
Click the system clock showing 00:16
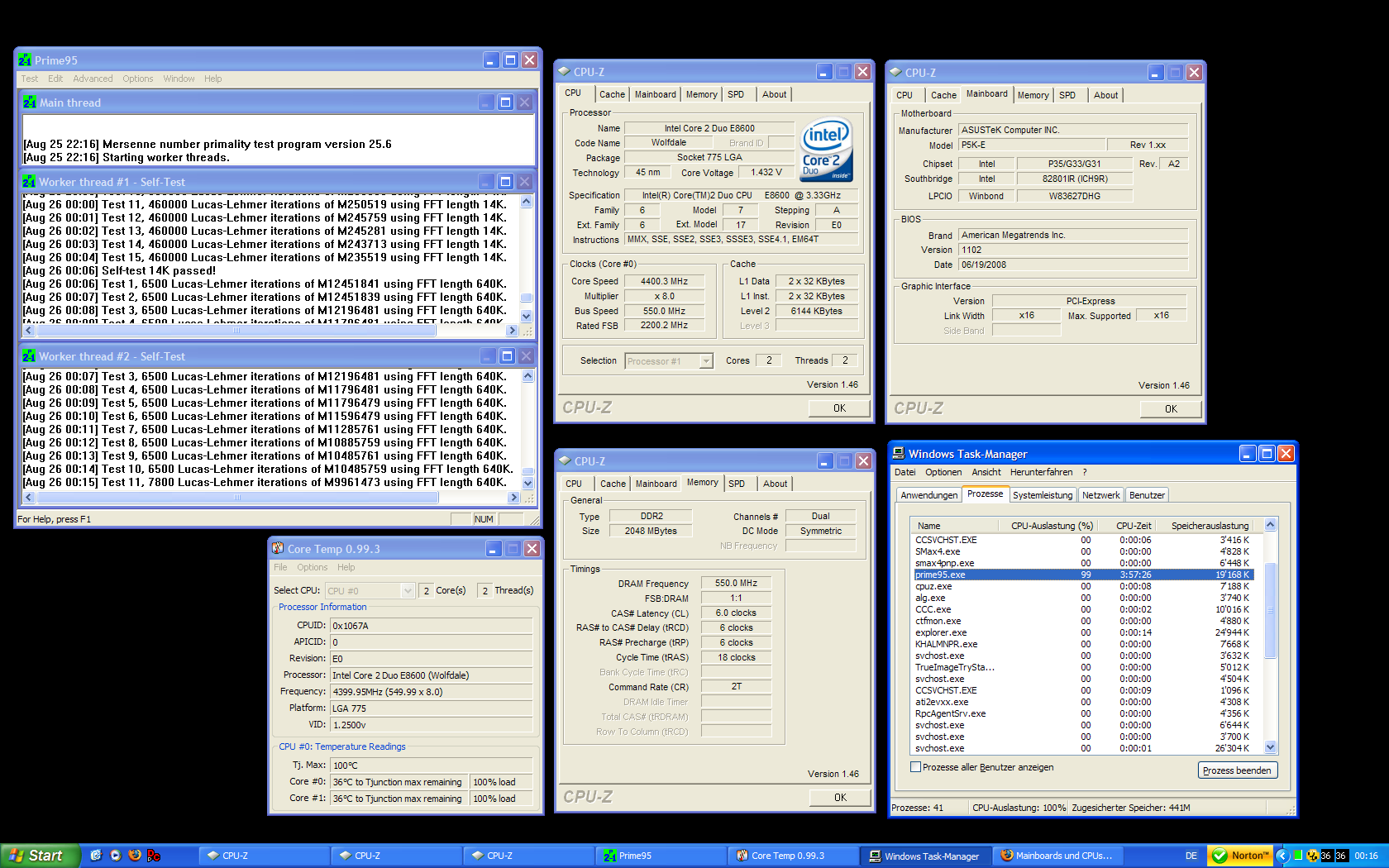coord(1366,856)
